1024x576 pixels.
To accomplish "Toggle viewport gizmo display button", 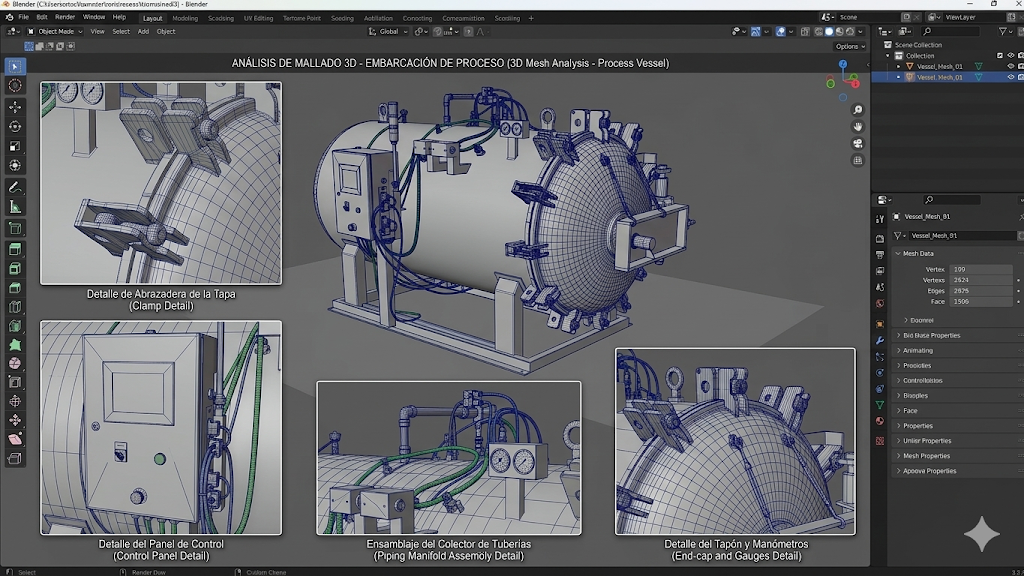I will coord(756,31).
